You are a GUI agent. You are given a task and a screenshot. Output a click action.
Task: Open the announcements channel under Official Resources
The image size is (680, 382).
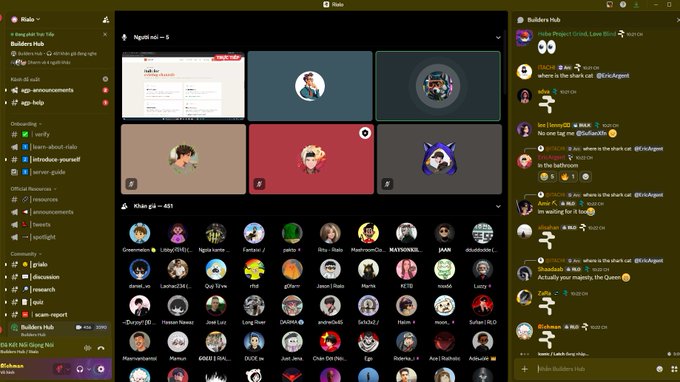(52, 212)
